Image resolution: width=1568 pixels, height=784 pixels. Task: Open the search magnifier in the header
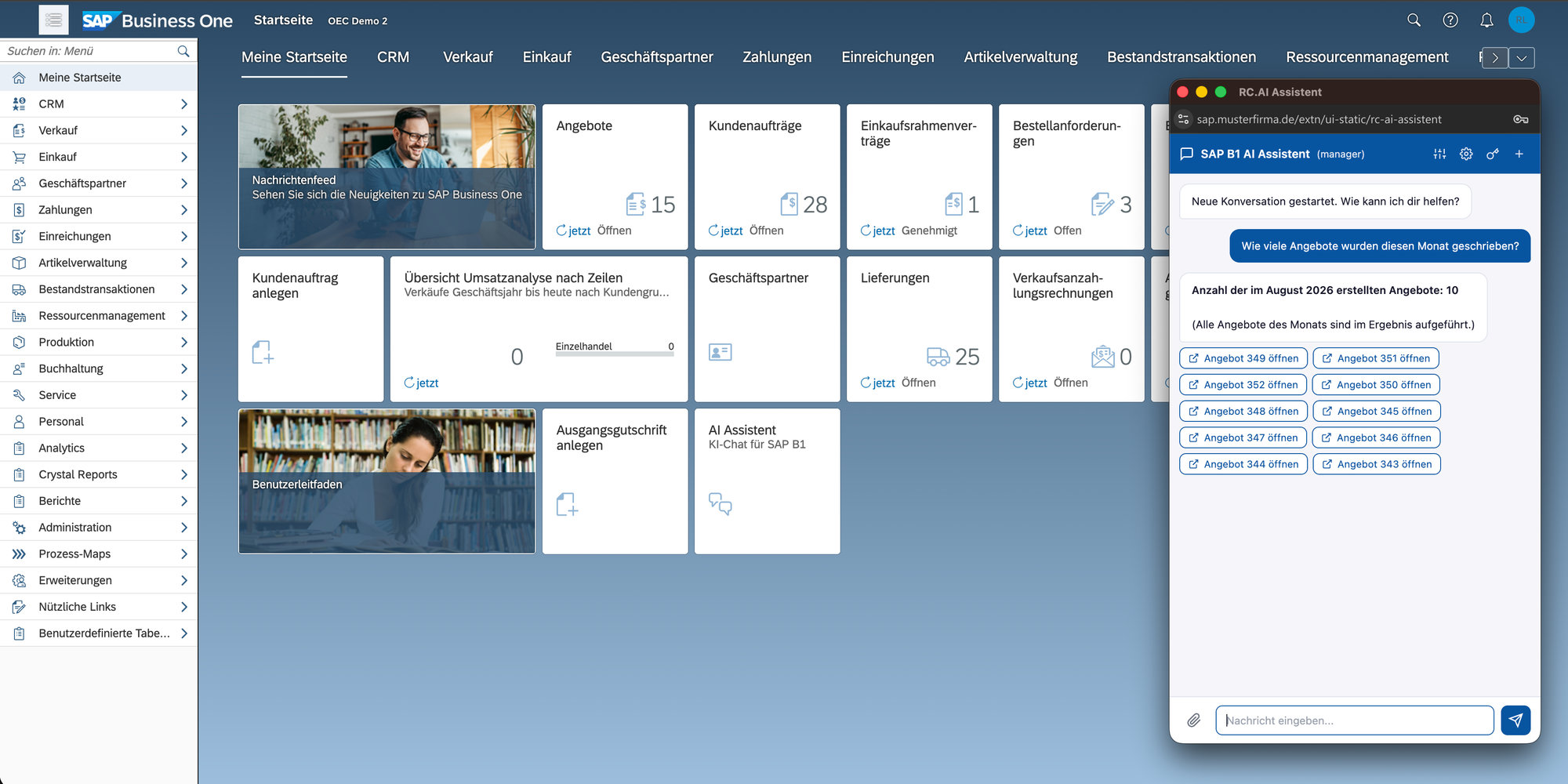coord(1414,20)
